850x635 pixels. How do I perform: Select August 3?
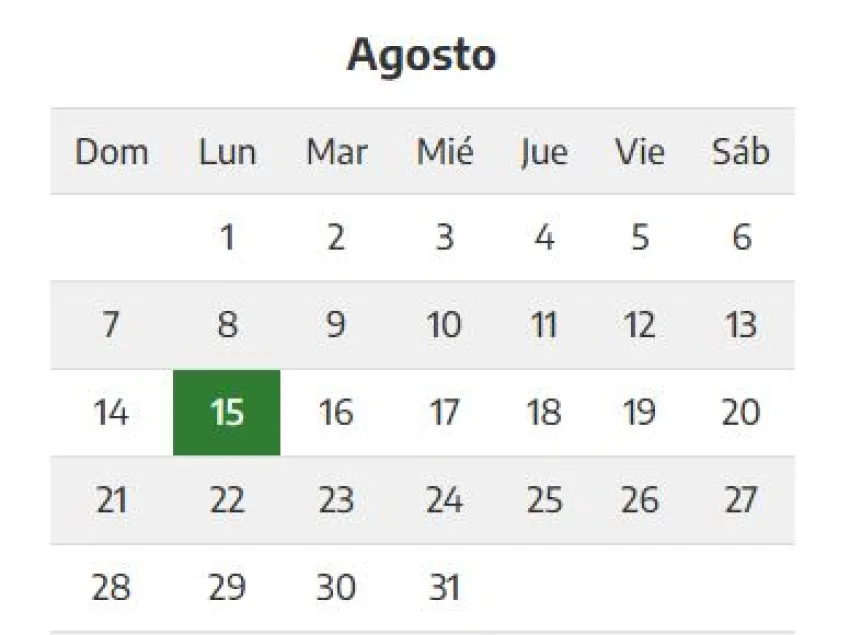[x=444, y=238]
